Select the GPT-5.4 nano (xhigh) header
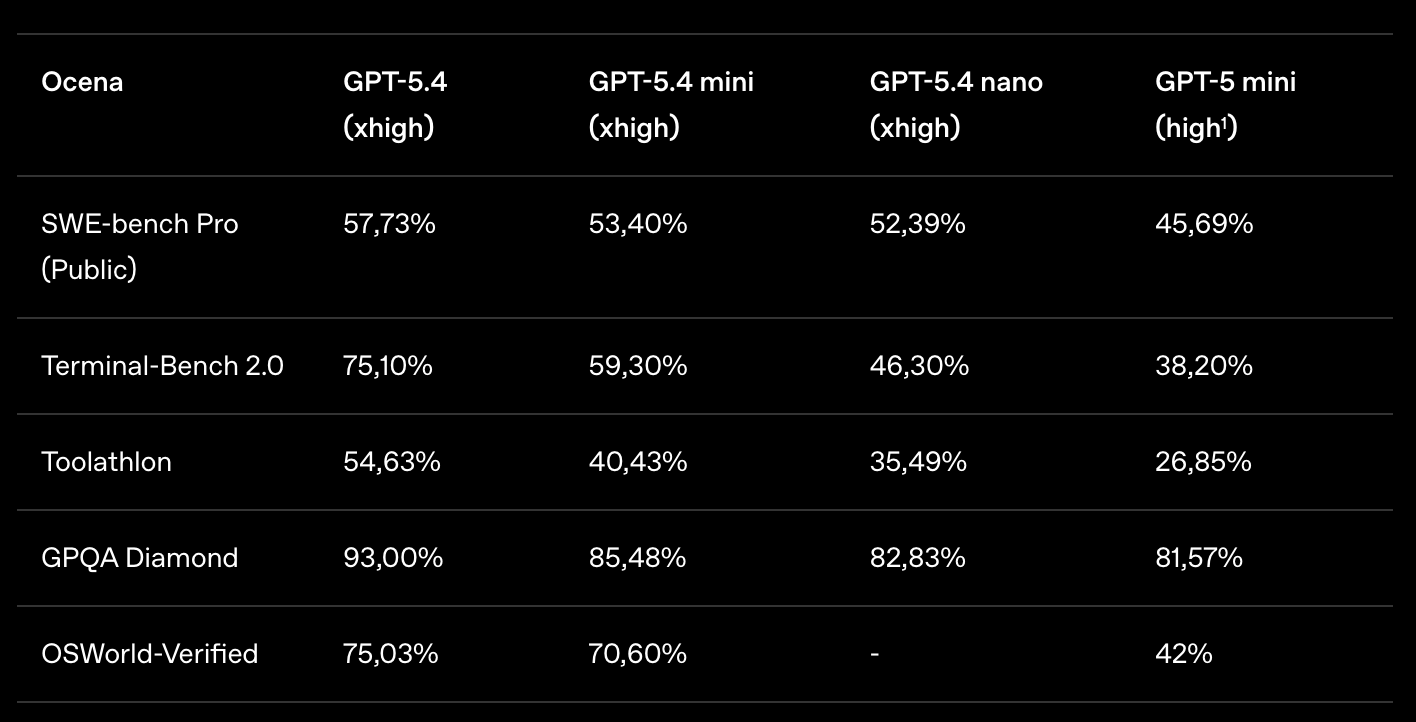Image resolution: width=1416 pixels, height=722 pixels. coord(956,104)
